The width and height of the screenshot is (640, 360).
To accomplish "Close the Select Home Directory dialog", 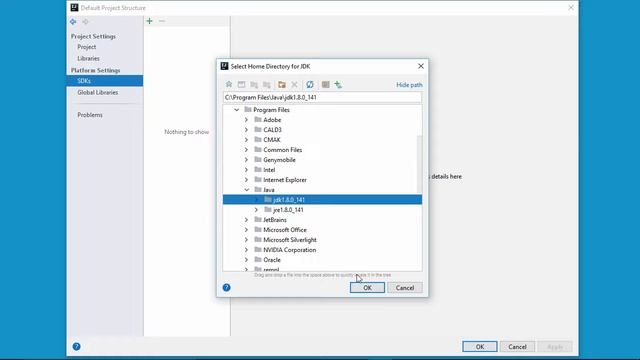I will coord(421,66).
